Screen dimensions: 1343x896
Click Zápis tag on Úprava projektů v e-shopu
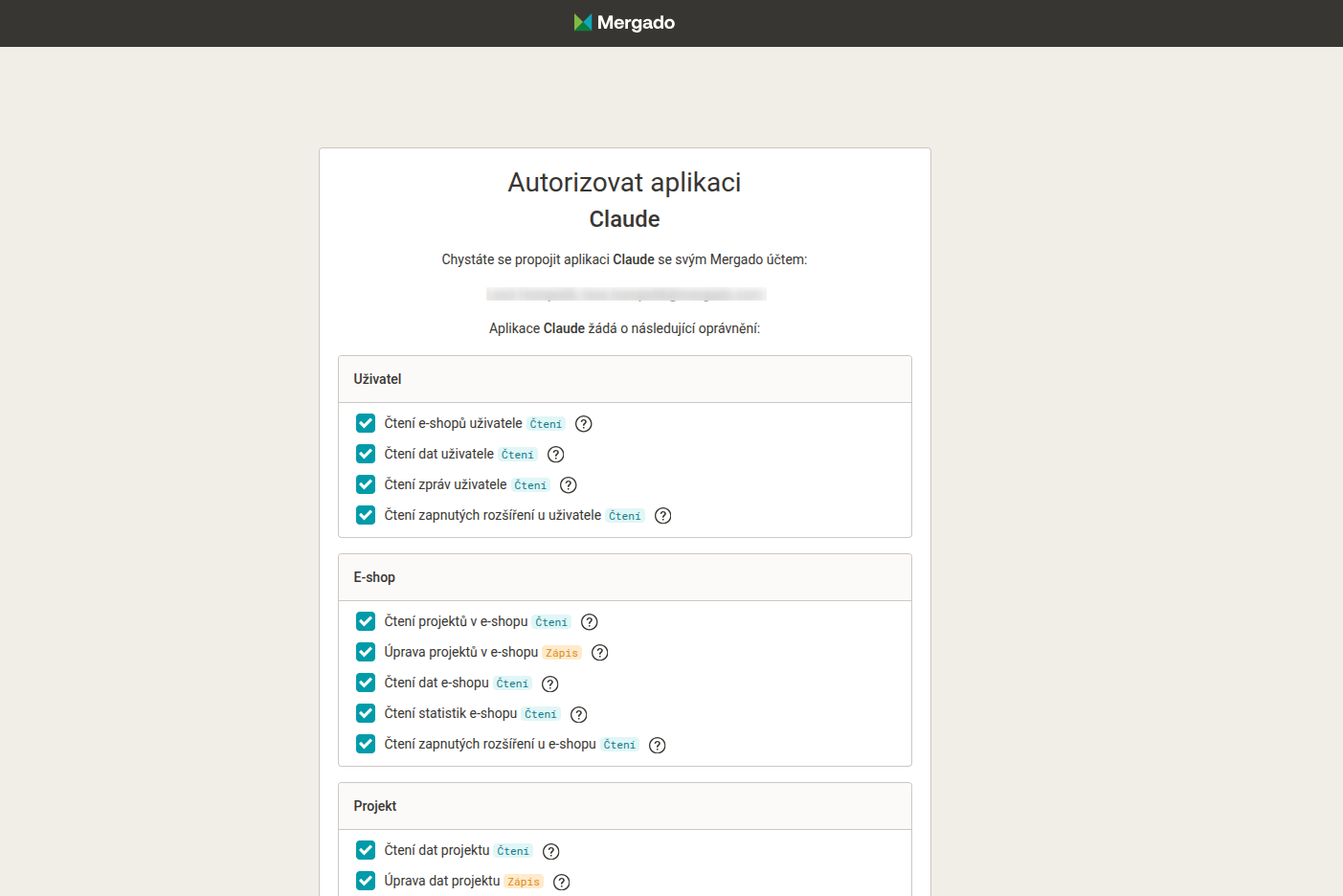(562, 653)
